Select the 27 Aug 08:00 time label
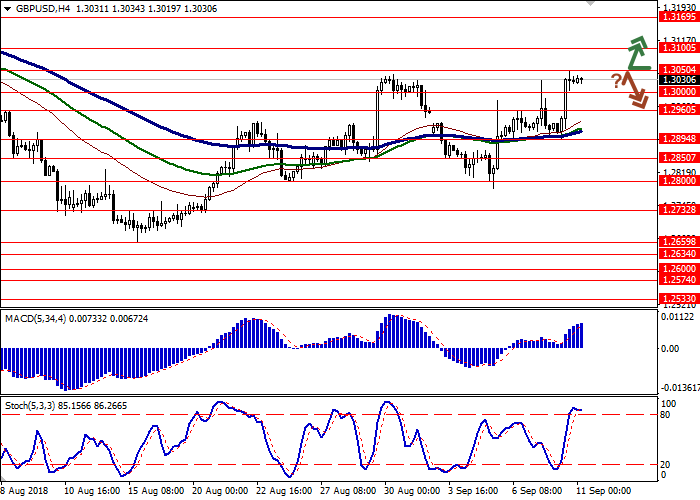Image resolution: width=700 pixels, height=500 pixels. [x=348, y=491]
